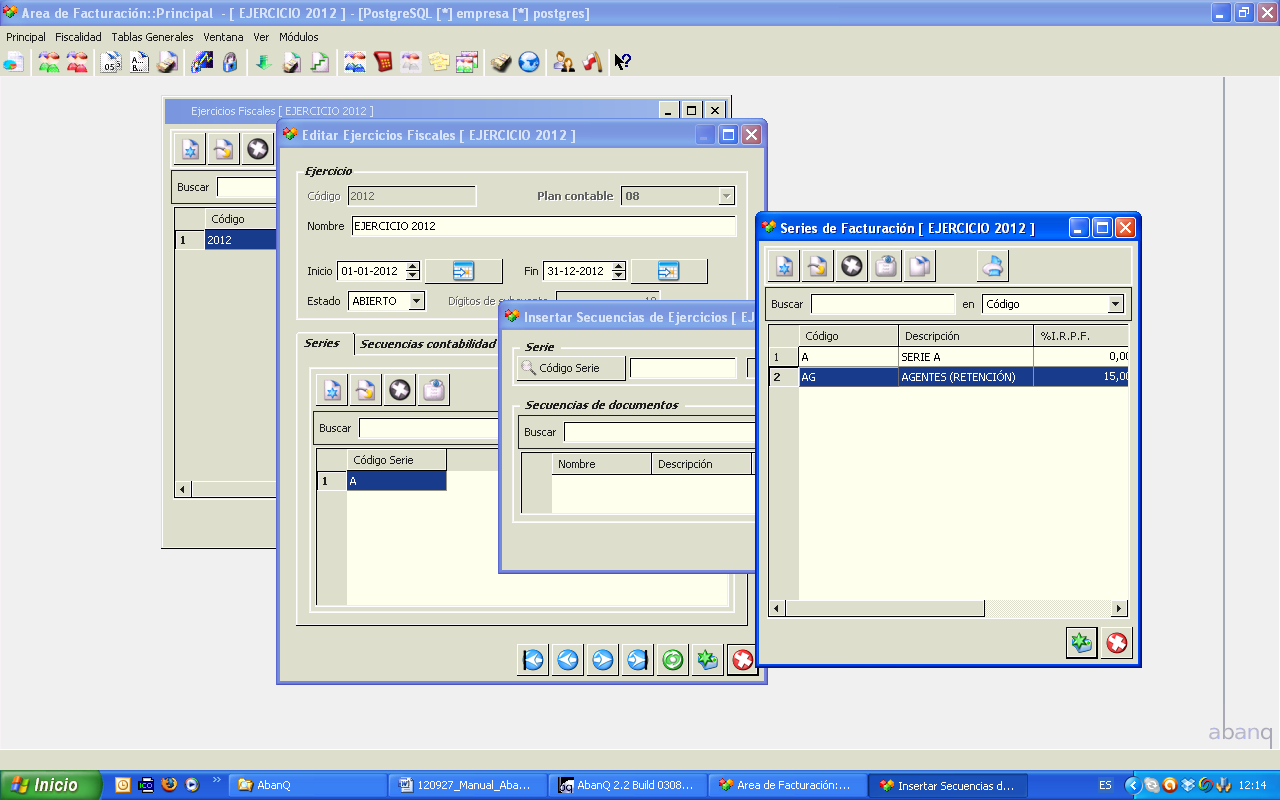View selected record in Series de Facturación
Viewport: 1280px width, 800px height.
[886, 266]
